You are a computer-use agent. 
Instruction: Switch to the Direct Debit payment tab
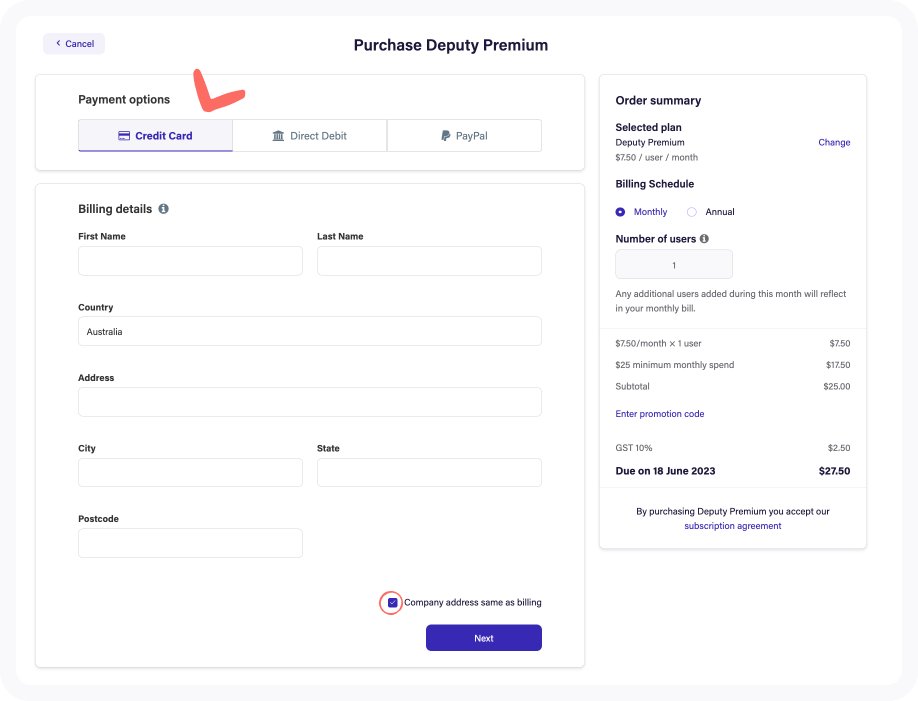[x=309, y=135]
